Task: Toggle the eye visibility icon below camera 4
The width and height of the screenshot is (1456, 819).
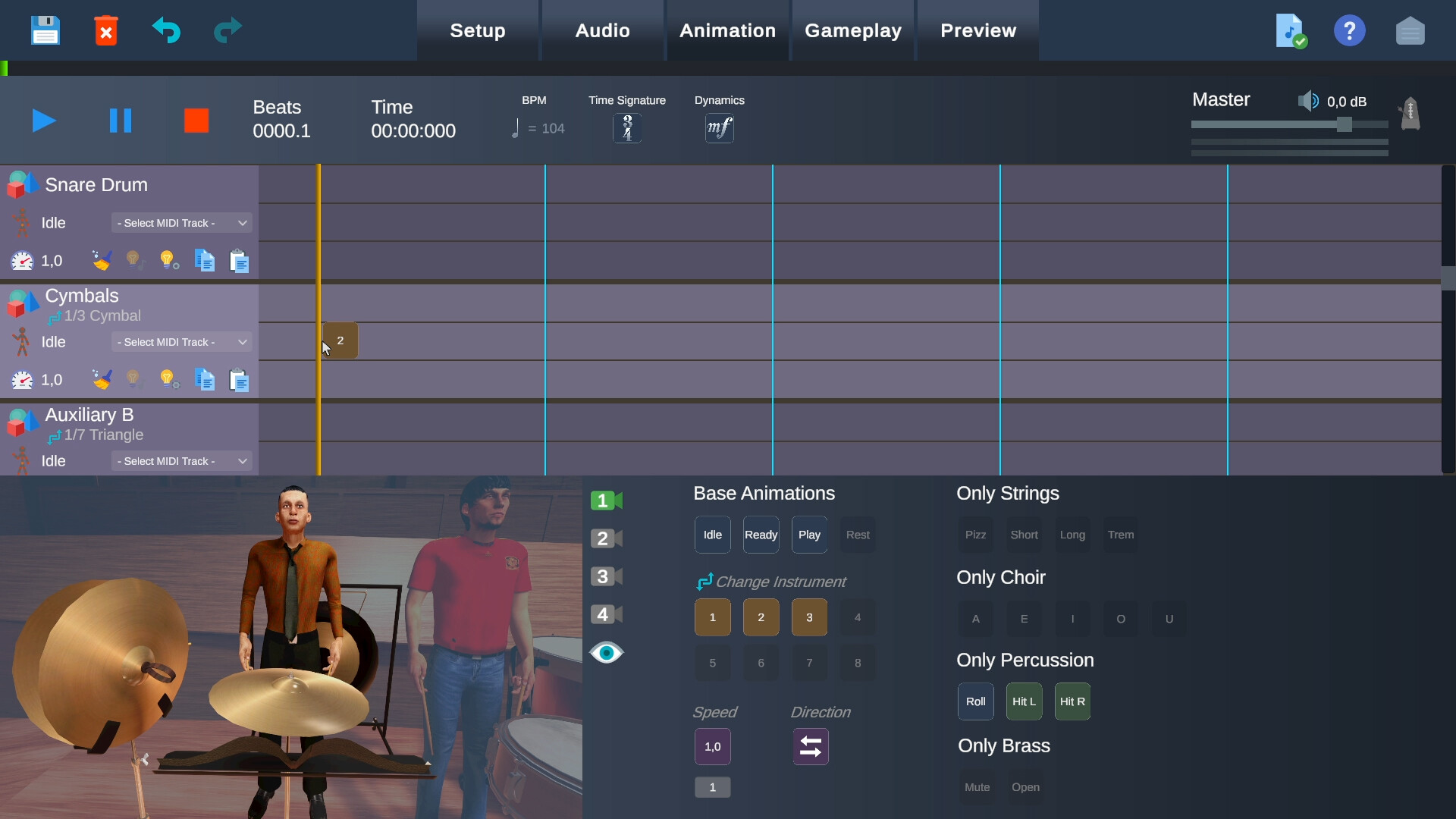Action: [x=606, y=652]
